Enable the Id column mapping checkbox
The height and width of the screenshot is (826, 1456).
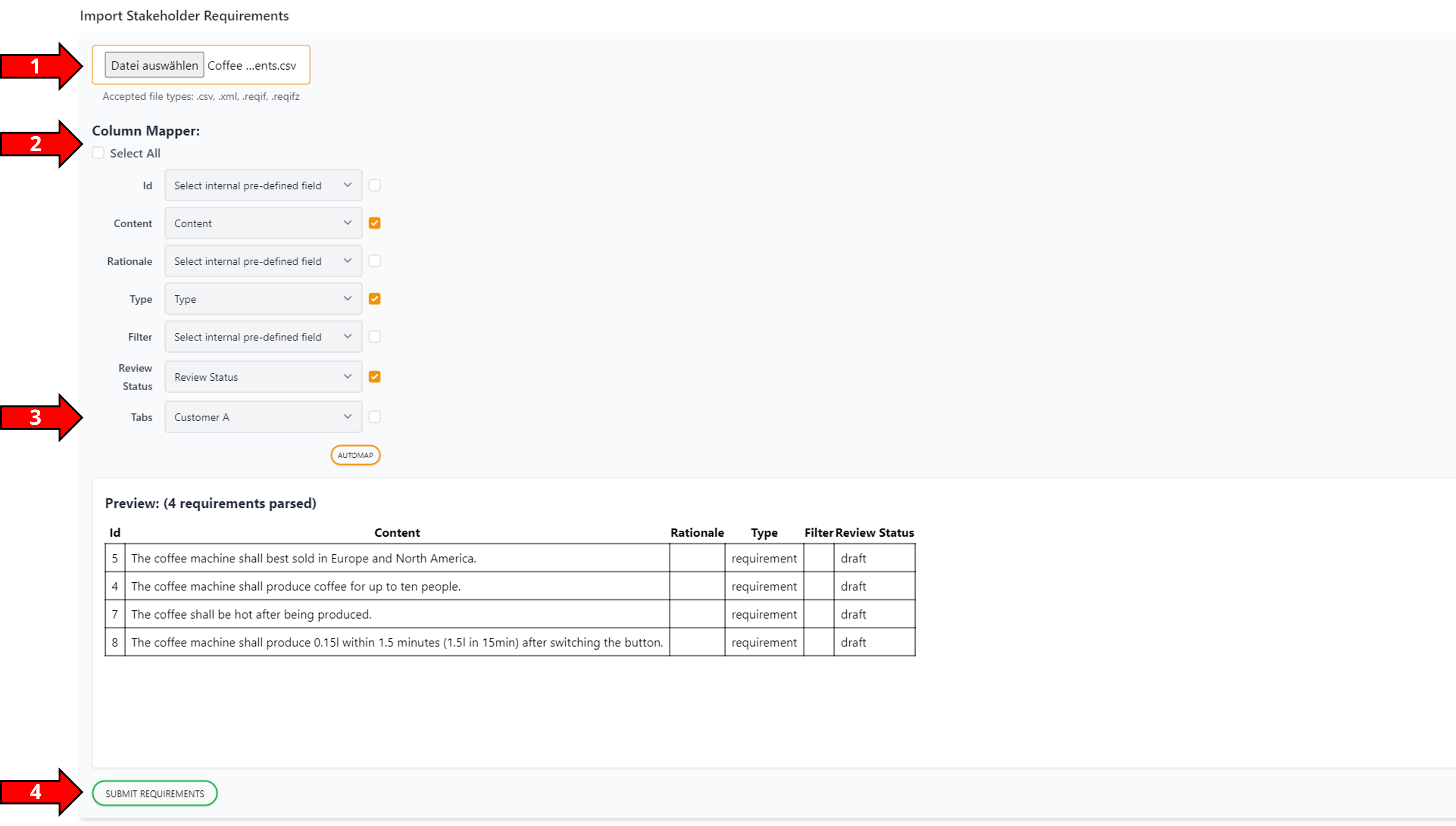click(374, 185)
